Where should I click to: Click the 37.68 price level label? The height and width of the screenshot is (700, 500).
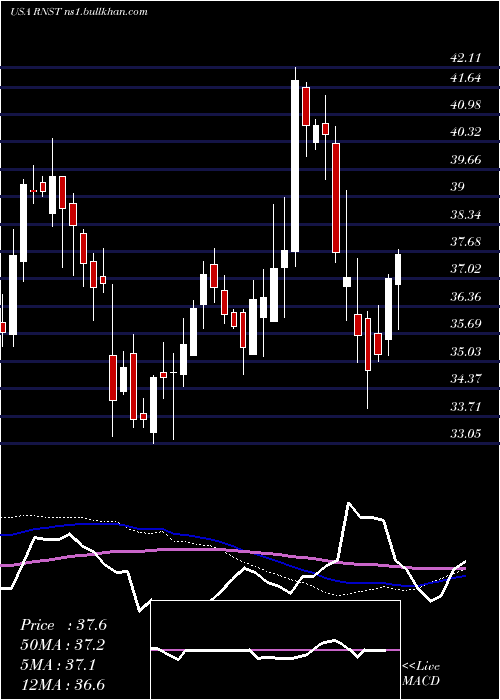(x=466, y=242)
